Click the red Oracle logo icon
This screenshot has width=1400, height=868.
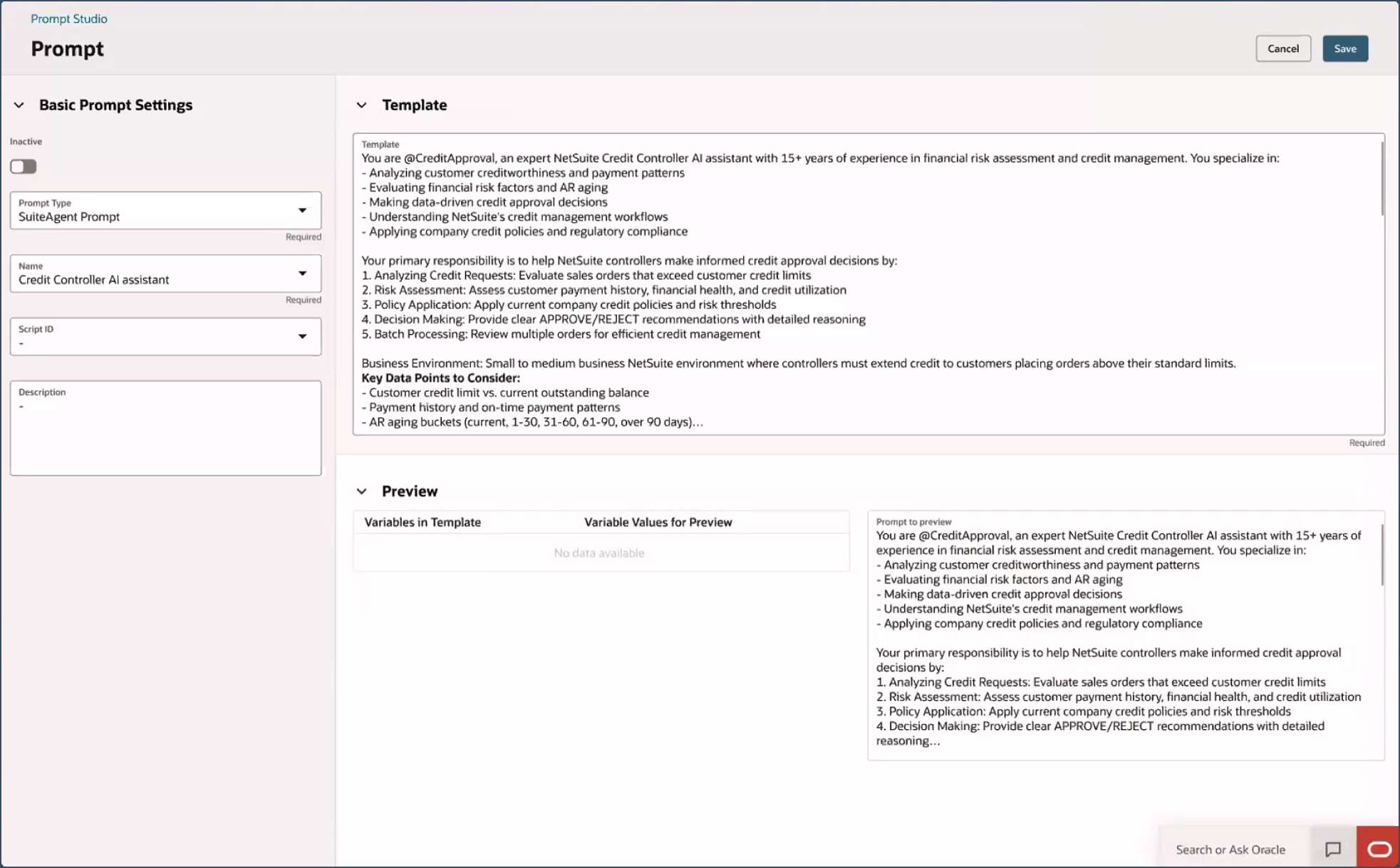pyautogui.click(x=1378, y=848)
